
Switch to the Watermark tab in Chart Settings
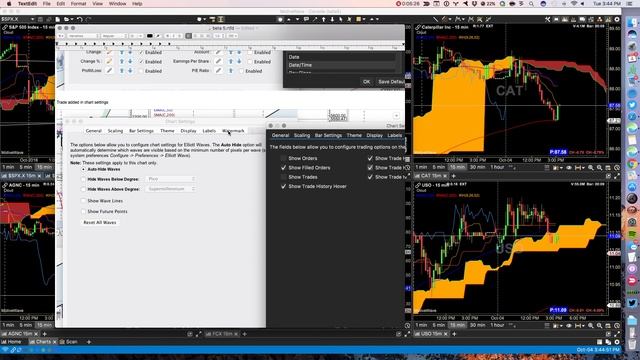point(233,131)
